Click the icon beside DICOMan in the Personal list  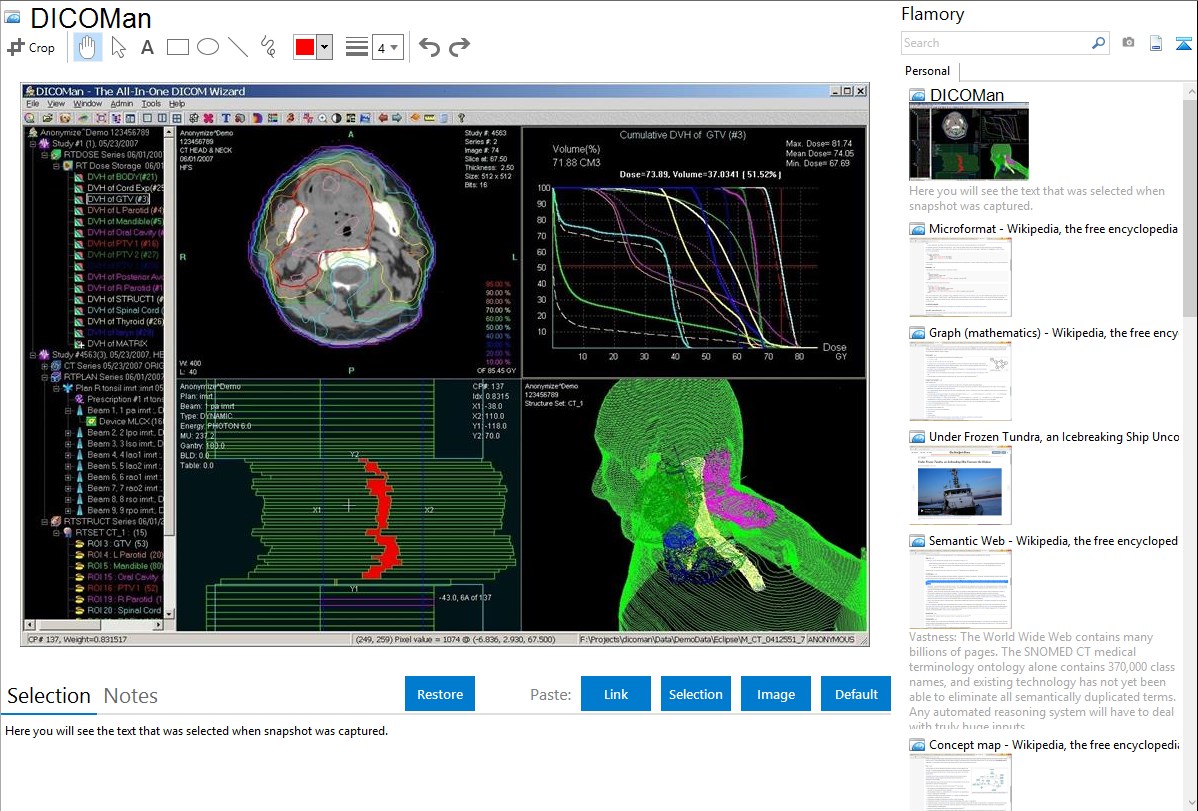pos(917,96)
